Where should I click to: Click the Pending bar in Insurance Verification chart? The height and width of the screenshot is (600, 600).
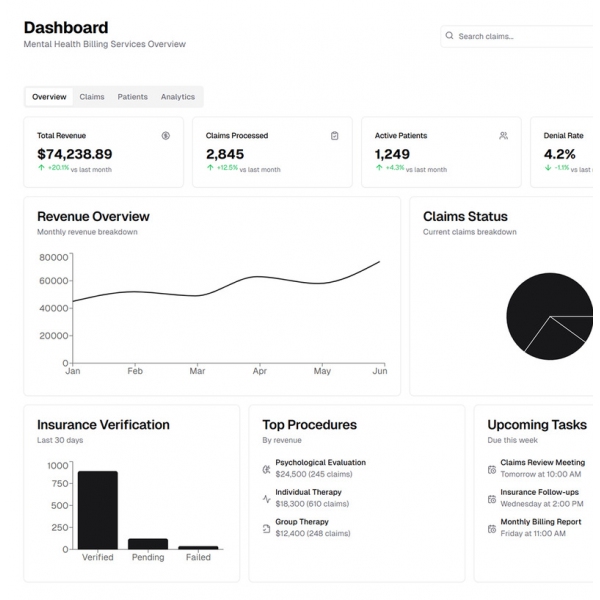[x=148, y=543]
